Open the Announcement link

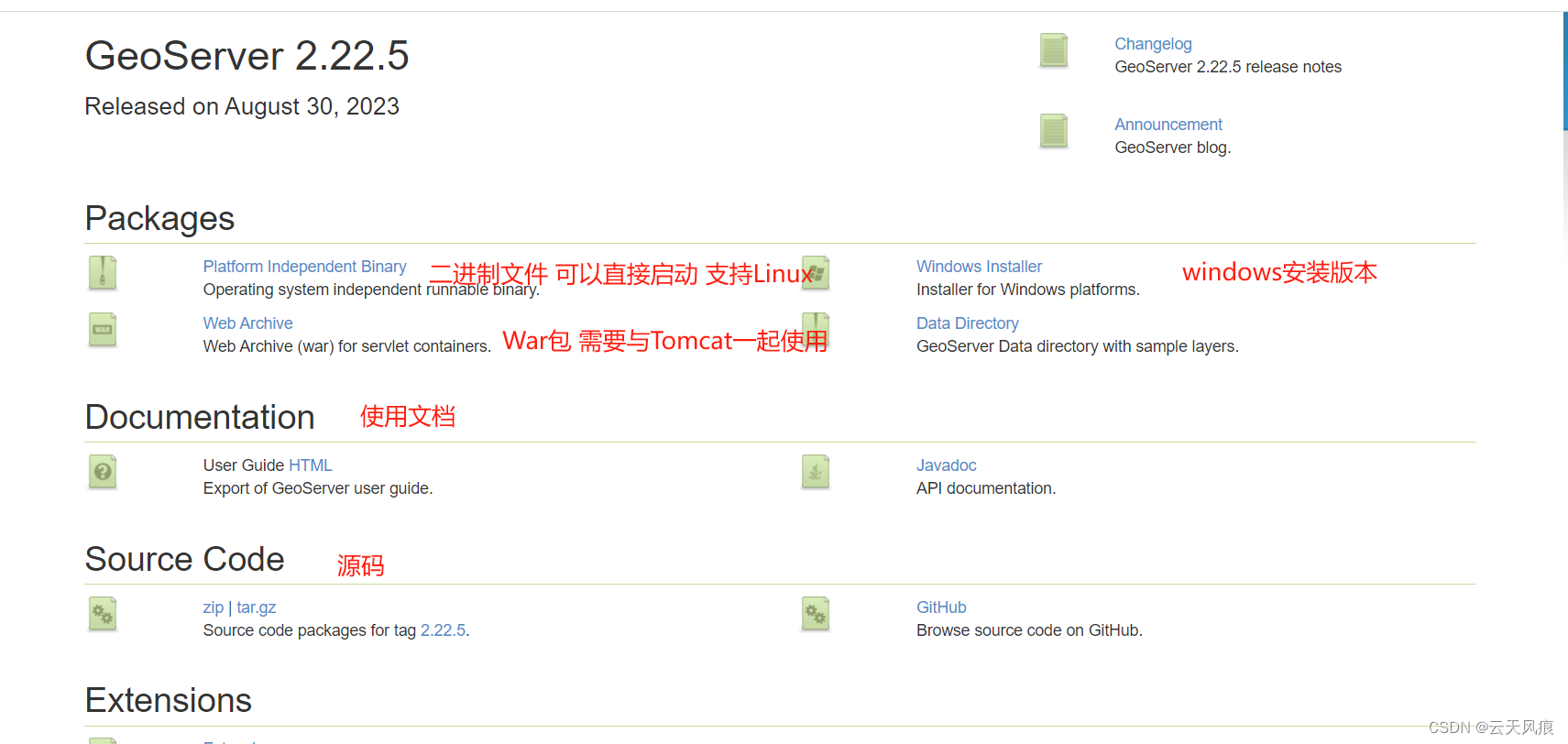[x=1168, y=125]
